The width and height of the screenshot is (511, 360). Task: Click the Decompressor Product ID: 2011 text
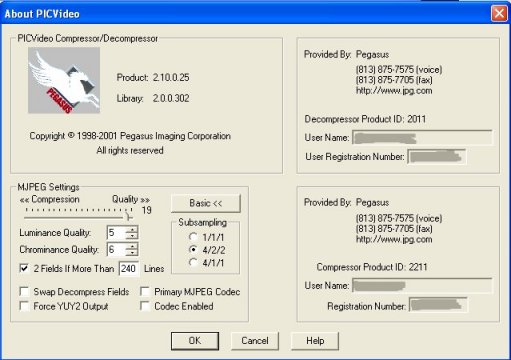point(365,119)
